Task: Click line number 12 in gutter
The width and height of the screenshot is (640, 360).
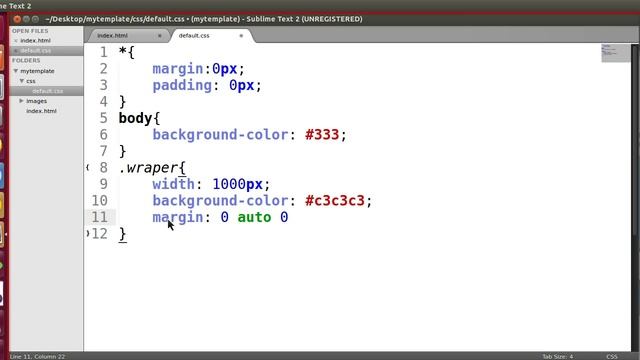Action: 100,234
